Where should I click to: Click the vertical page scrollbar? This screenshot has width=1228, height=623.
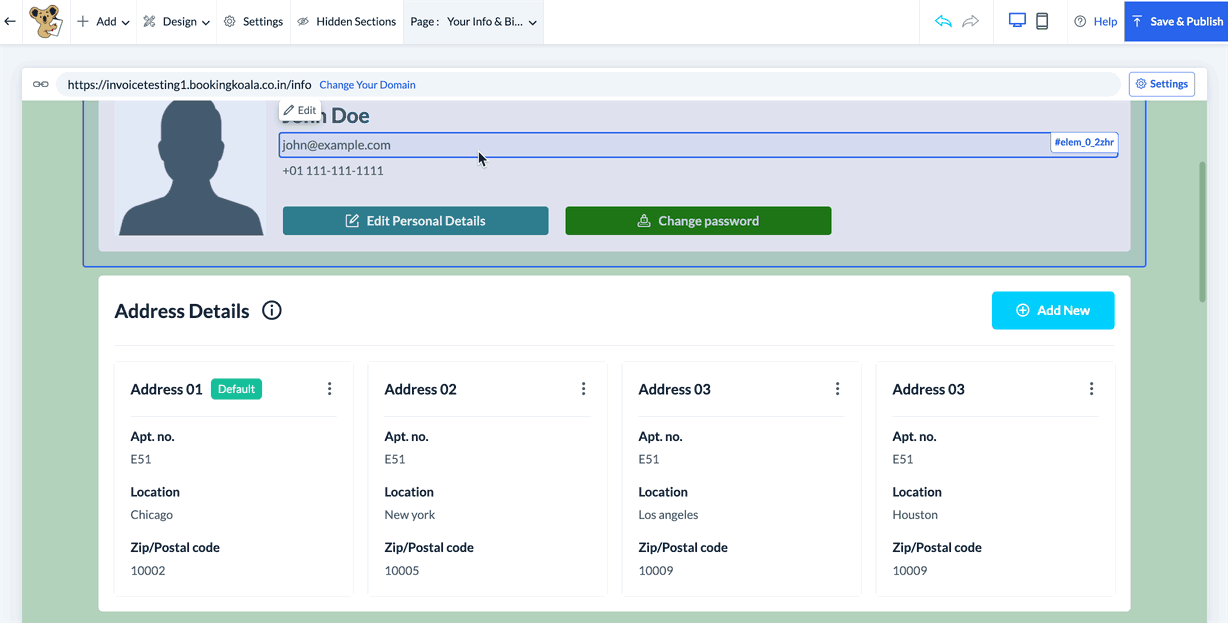(1202, 230)
